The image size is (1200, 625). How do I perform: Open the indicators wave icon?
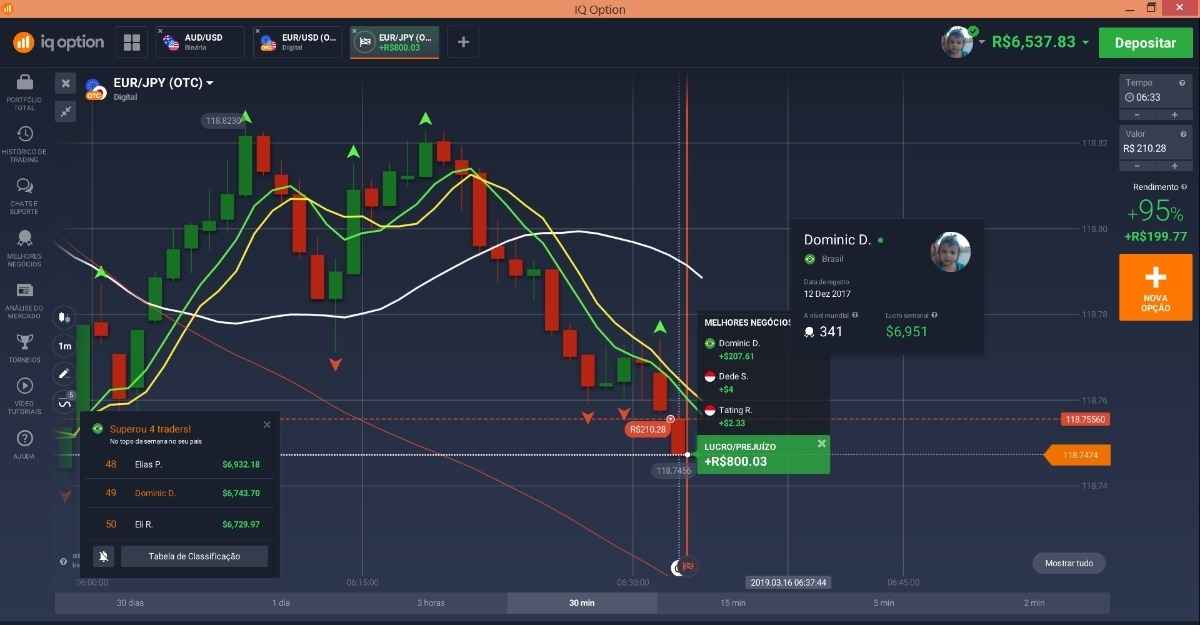pyautogui.click(x=65, y=403)
